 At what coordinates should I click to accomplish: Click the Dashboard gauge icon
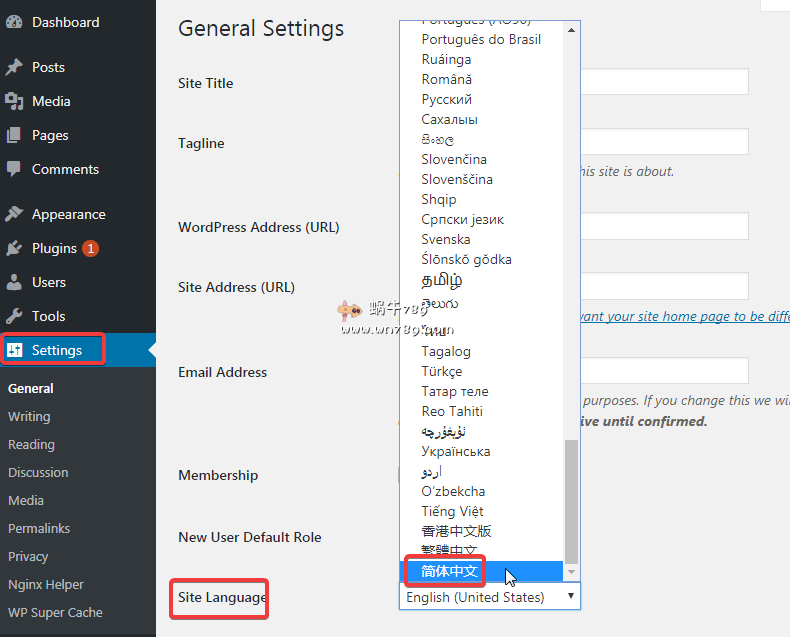coord(15,22)
